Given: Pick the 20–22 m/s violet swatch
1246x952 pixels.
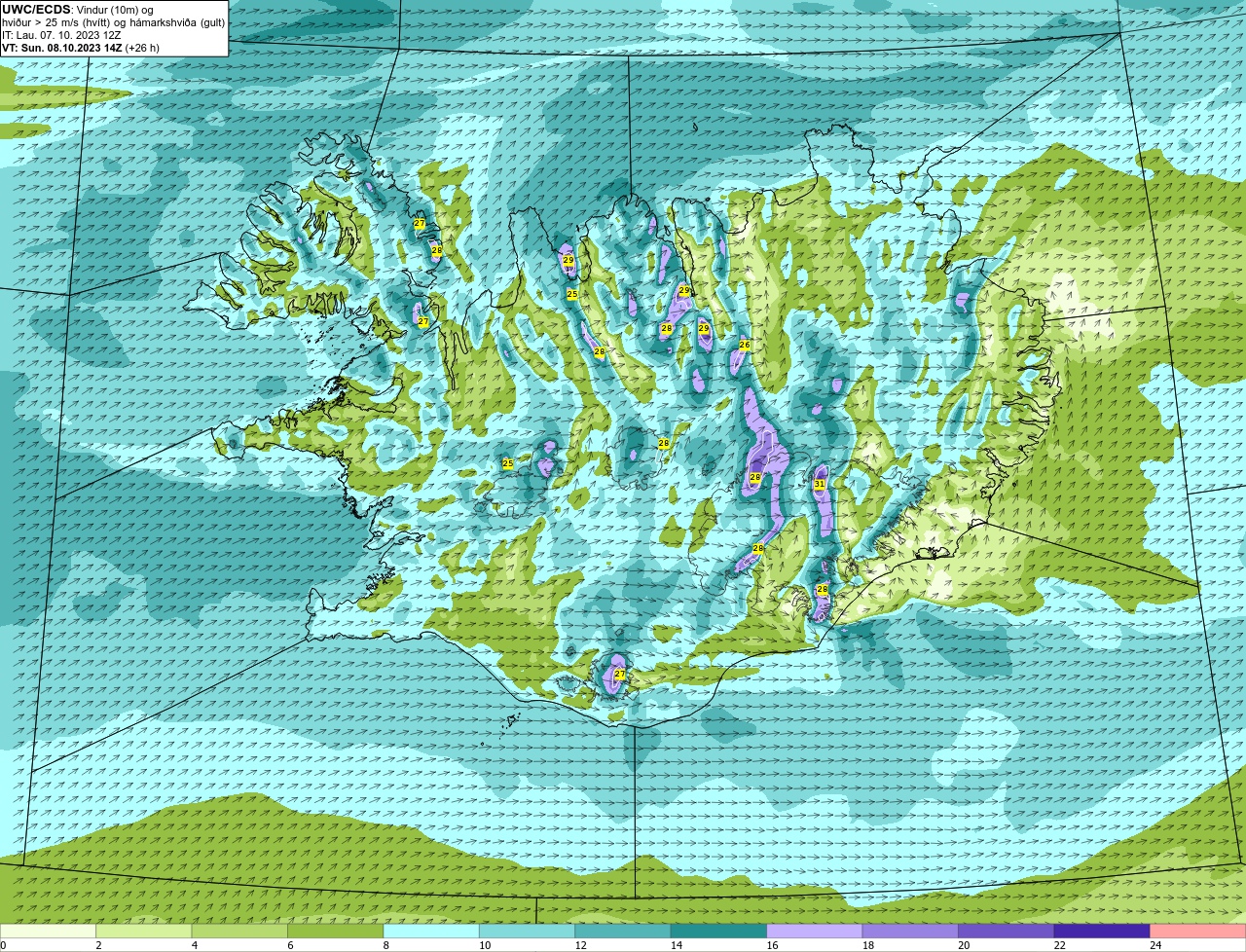Looking at the screenshot, I should (x=1008, y=931).
